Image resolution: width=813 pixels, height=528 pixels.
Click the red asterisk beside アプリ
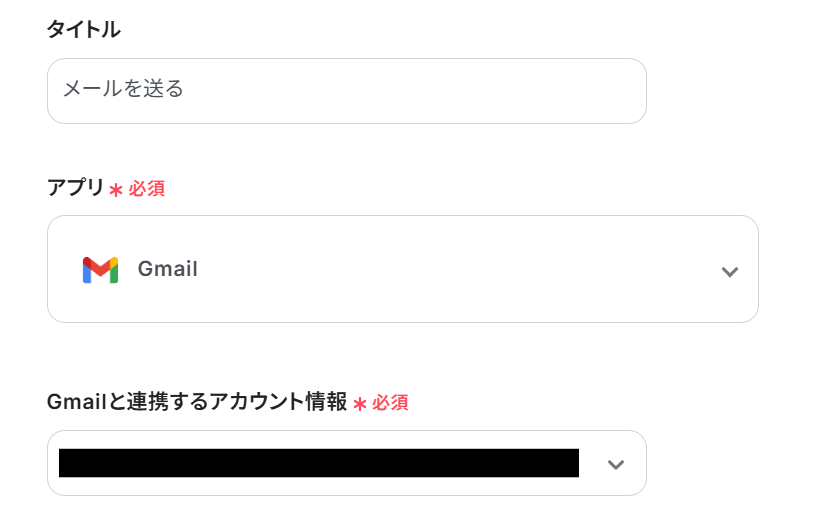[x=116, y=189]
